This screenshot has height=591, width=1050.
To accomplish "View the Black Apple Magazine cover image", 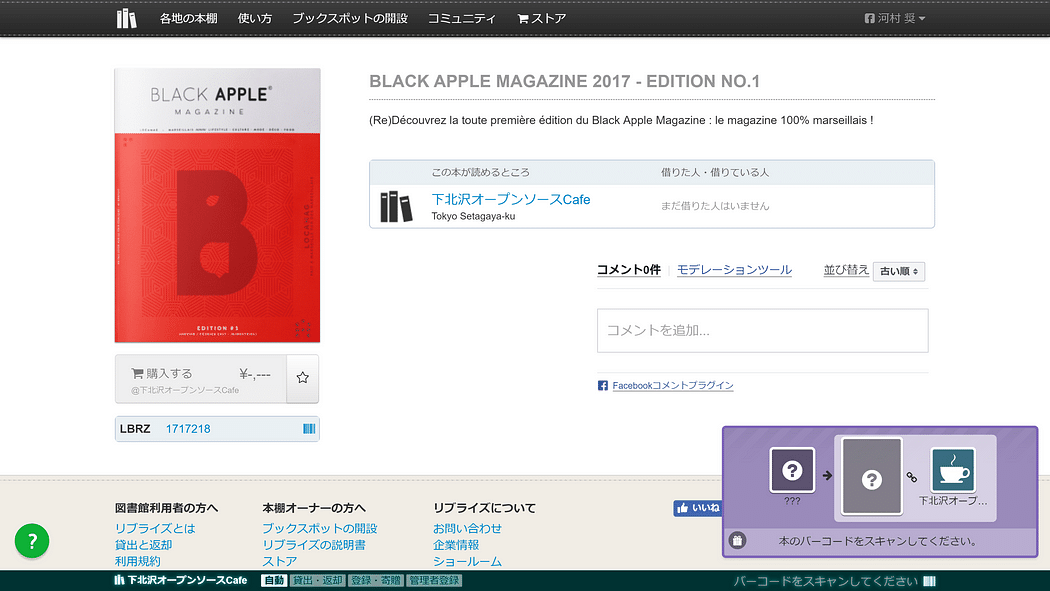I will tap(217, 205).
